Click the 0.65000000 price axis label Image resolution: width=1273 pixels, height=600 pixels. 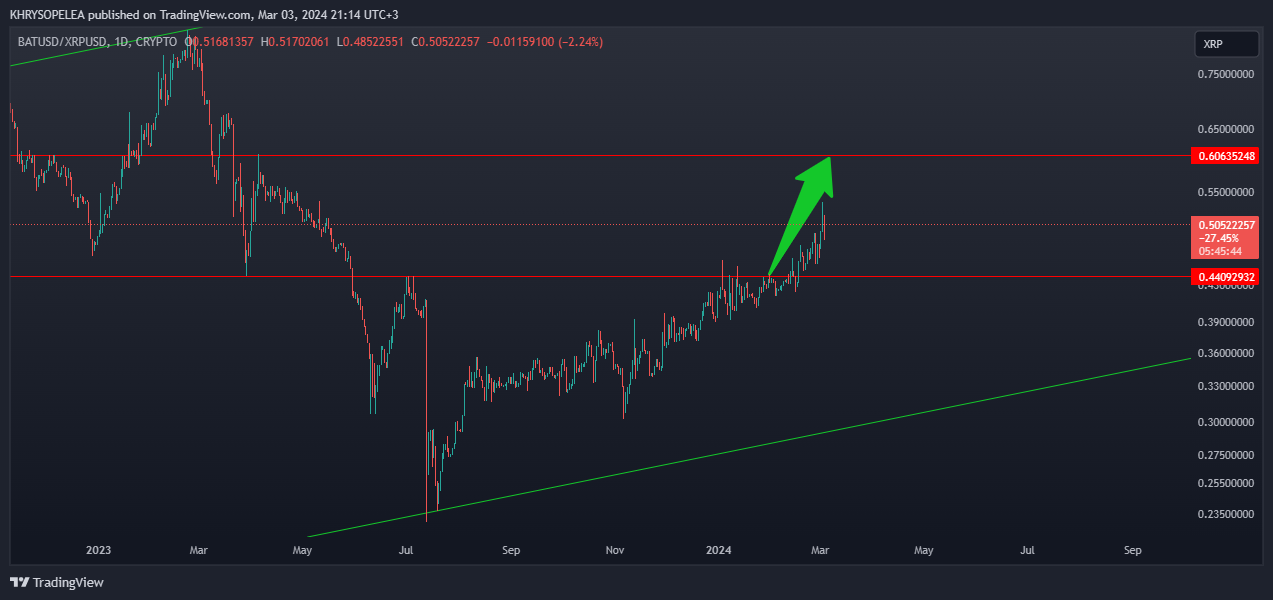[1227, 130]
